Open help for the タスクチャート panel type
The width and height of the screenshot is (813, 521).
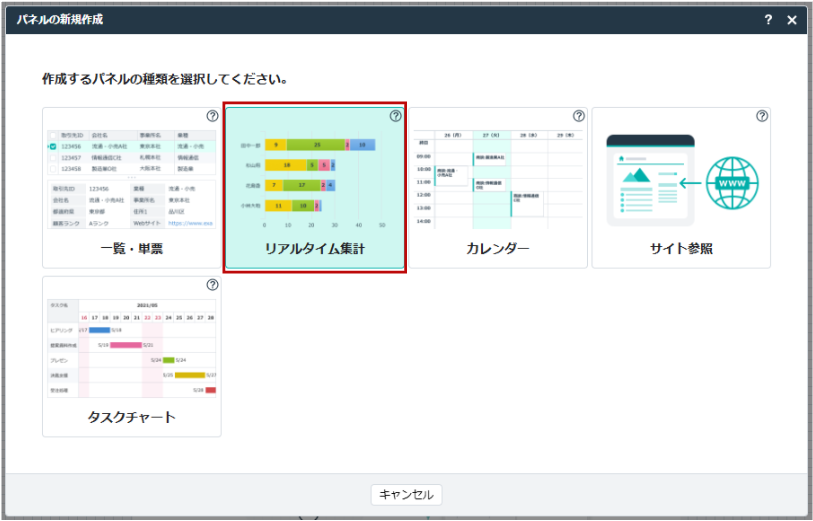point(212,285)
